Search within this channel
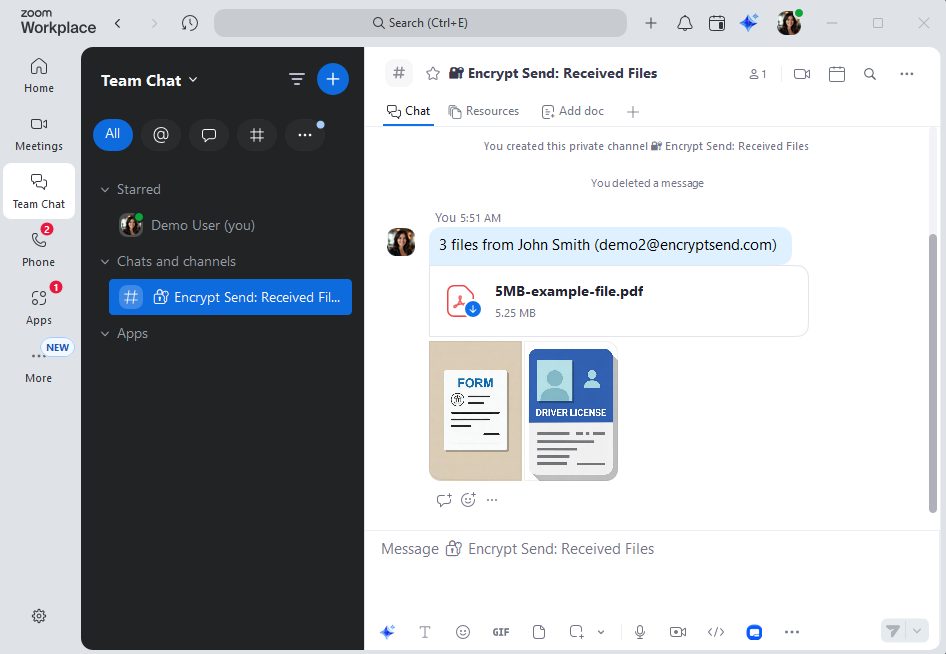 (869, 74)
